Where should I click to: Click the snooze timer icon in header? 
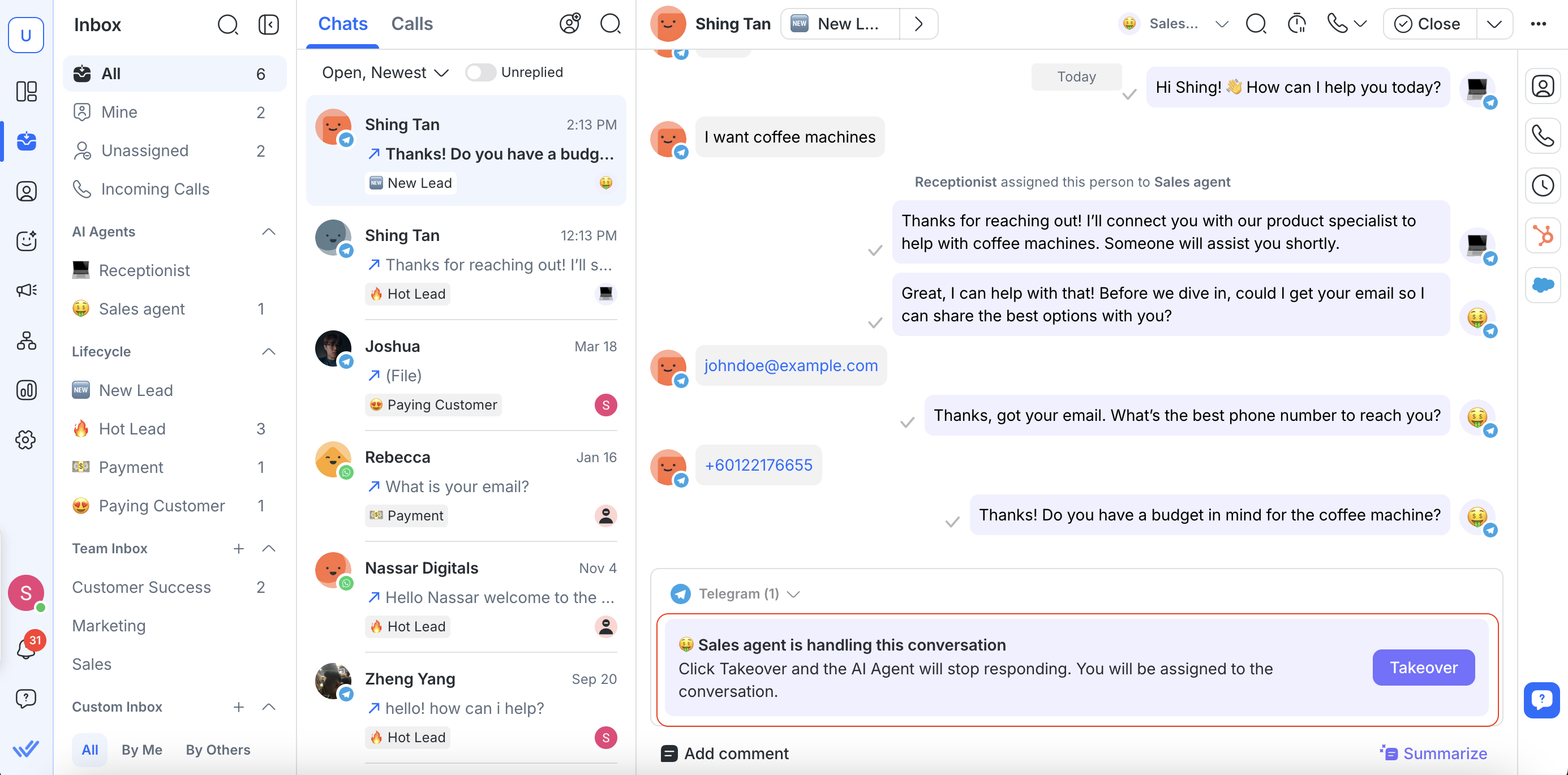tap(1296, 24)
